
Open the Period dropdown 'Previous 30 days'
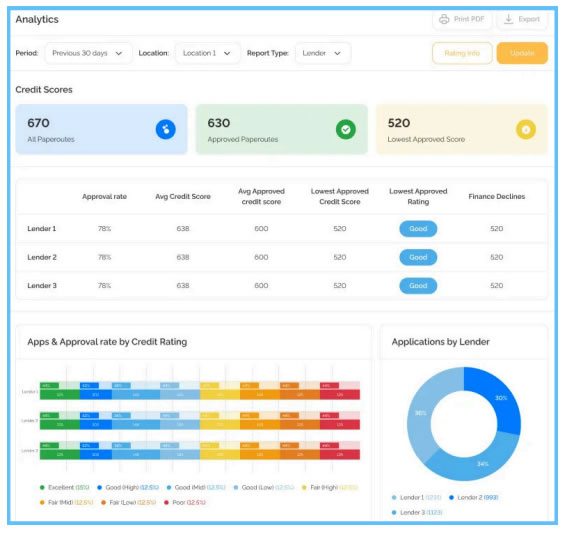(x=88, y=53)
